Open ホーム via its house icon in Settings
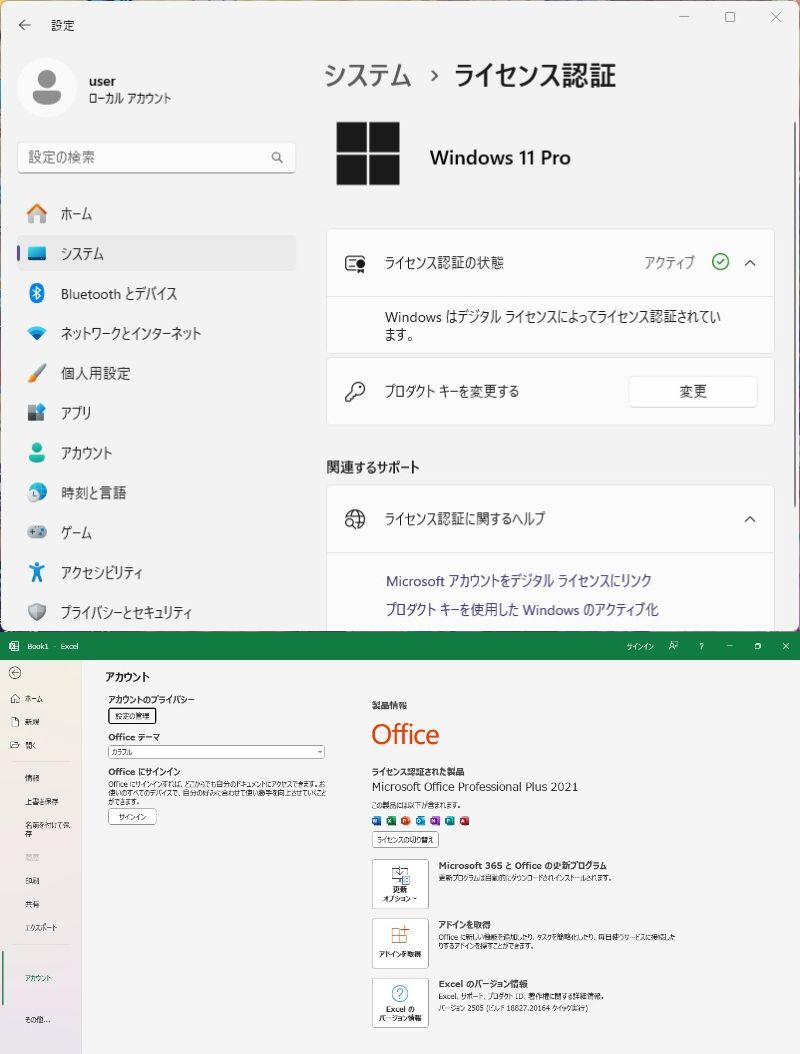The height and width of the screenshot is (1054, 800). click(x=37, y=214)
